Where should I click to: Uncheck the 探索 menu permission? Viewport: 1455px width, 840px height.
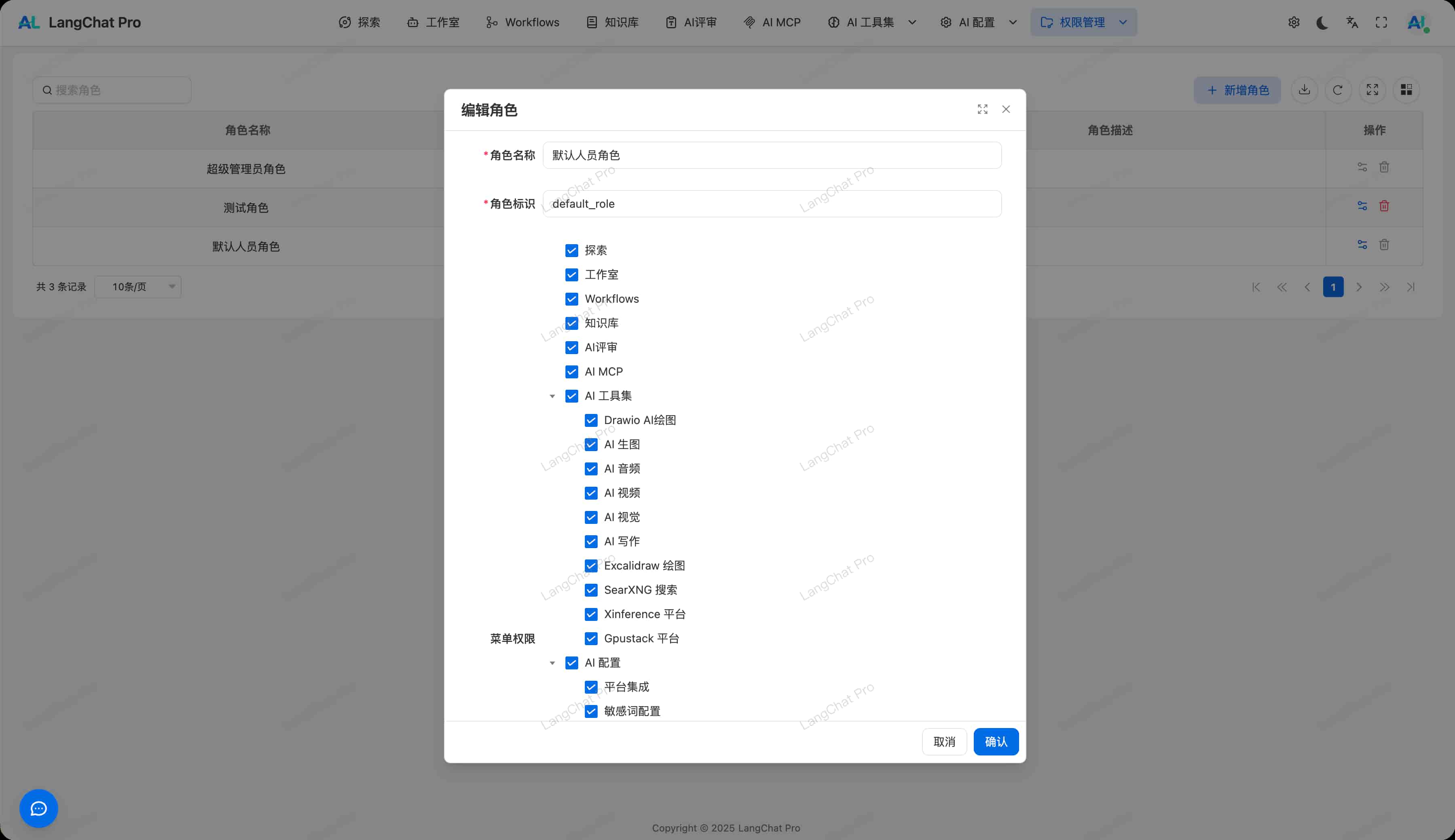(571, 250)
